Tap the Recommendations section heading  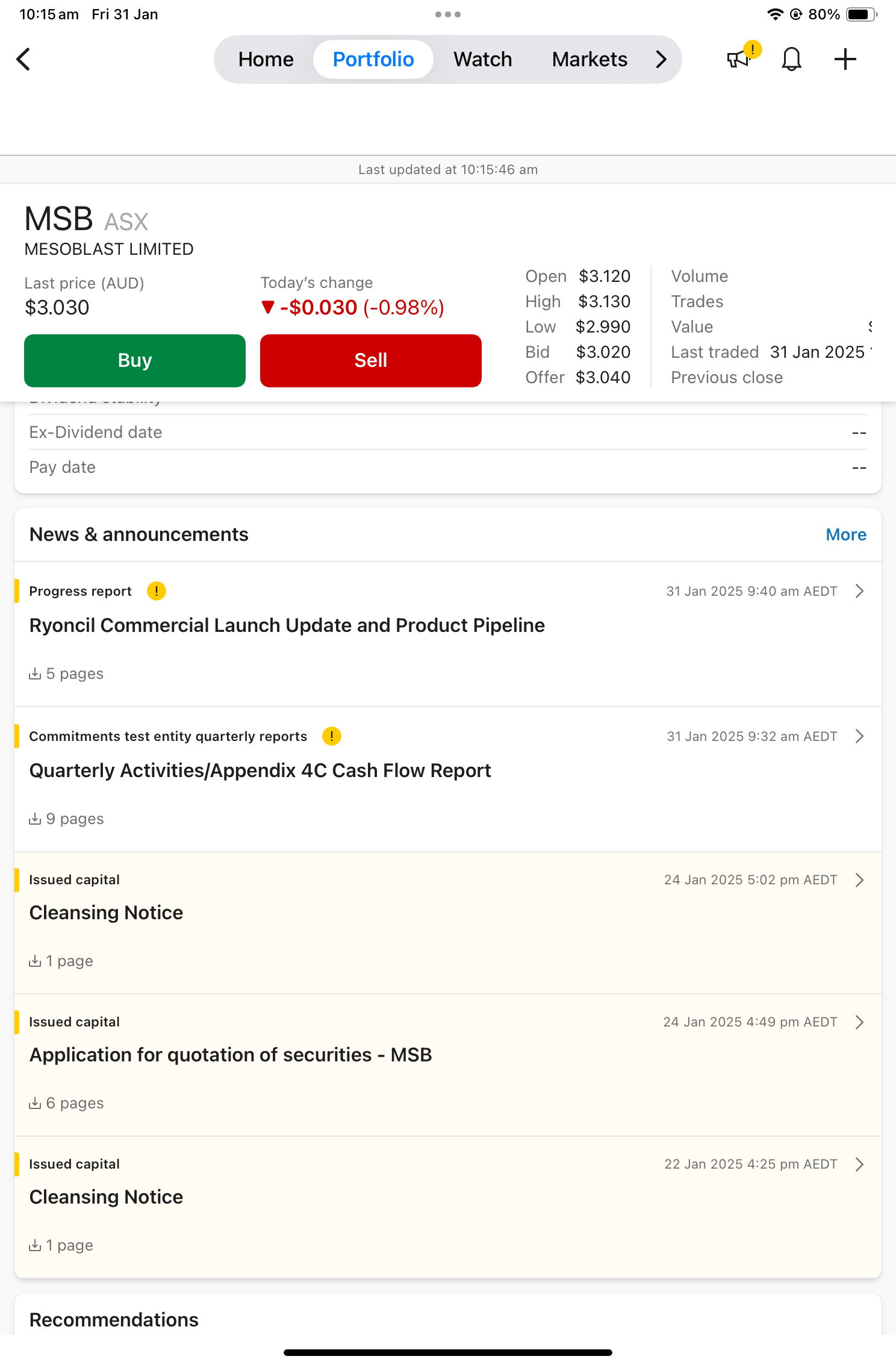click(x=114, y=1320)
